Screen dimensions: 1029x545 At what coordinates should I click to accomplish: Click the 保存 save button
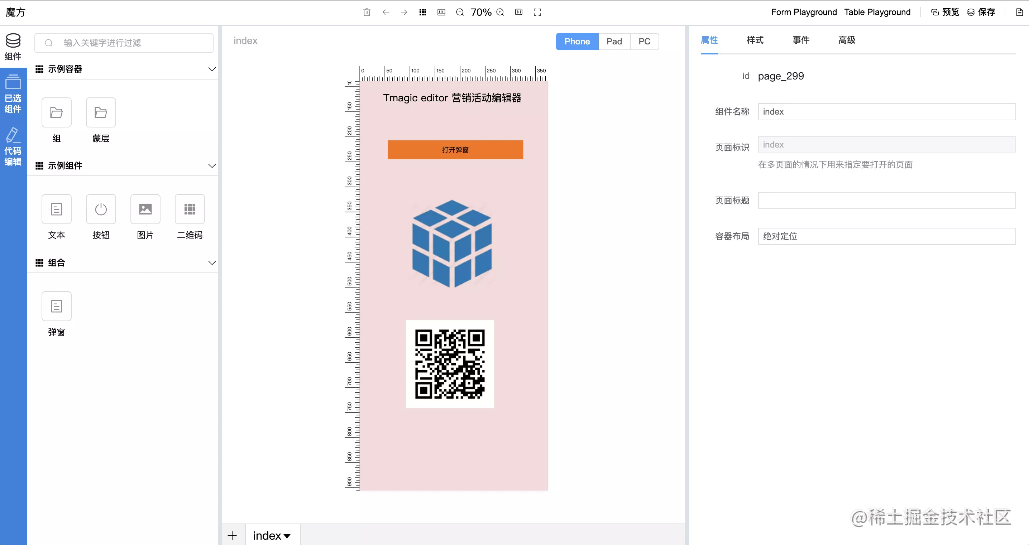(x=981, y=12)
